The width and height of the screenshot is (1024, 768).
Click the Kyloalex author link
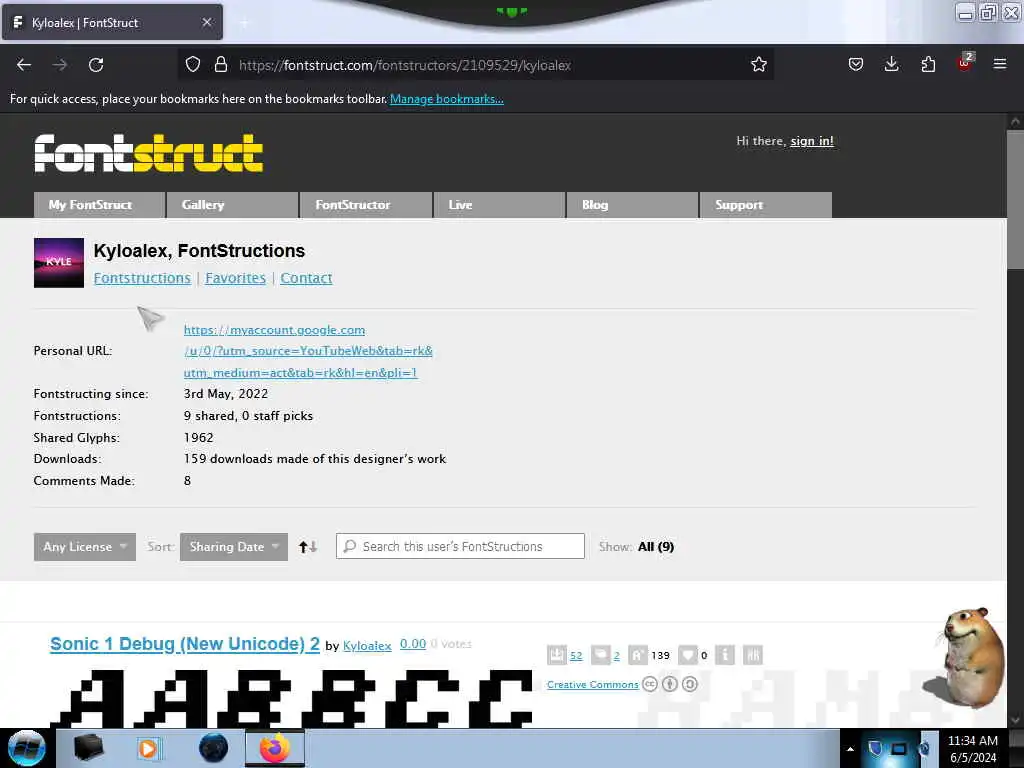[367, 646]
